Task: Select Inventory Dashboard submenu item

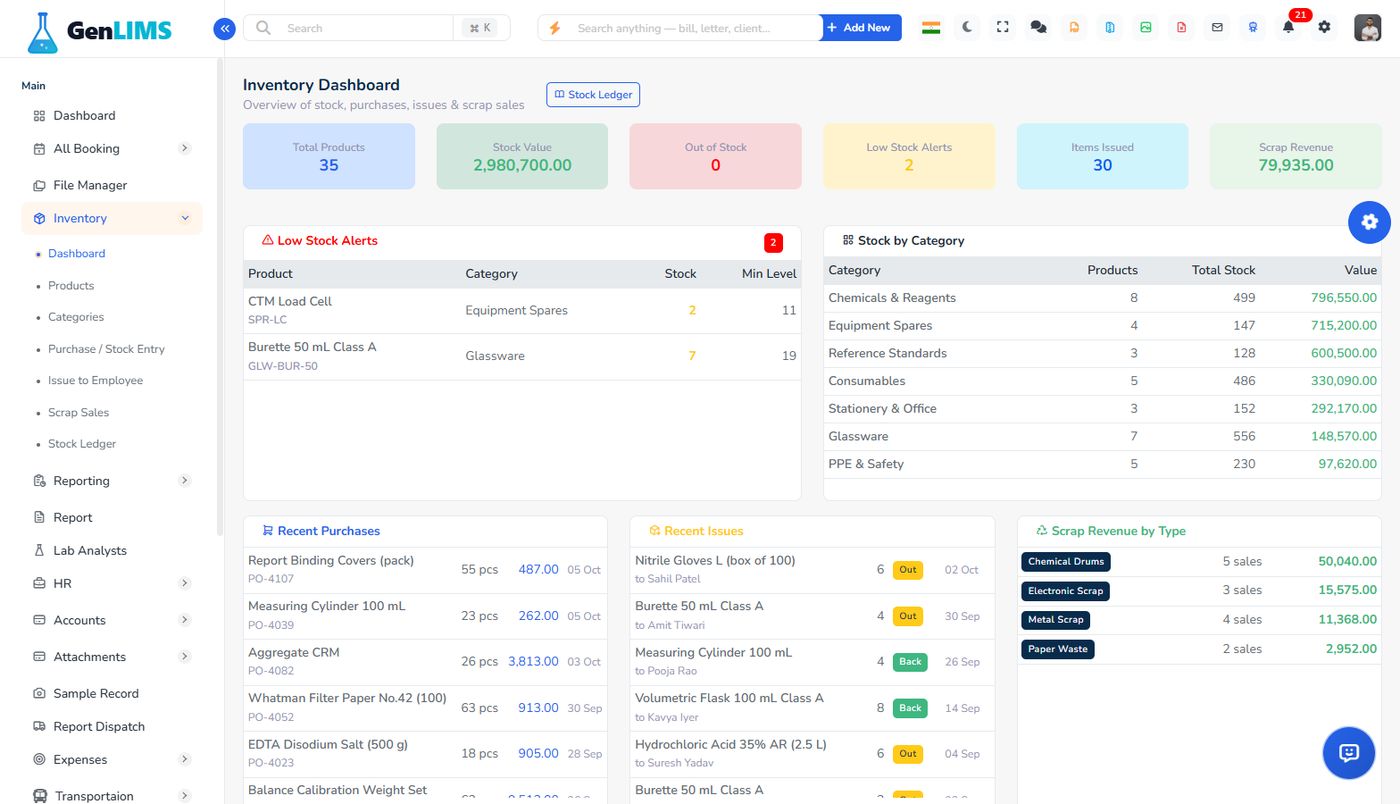Action: (x=76, y=254)
